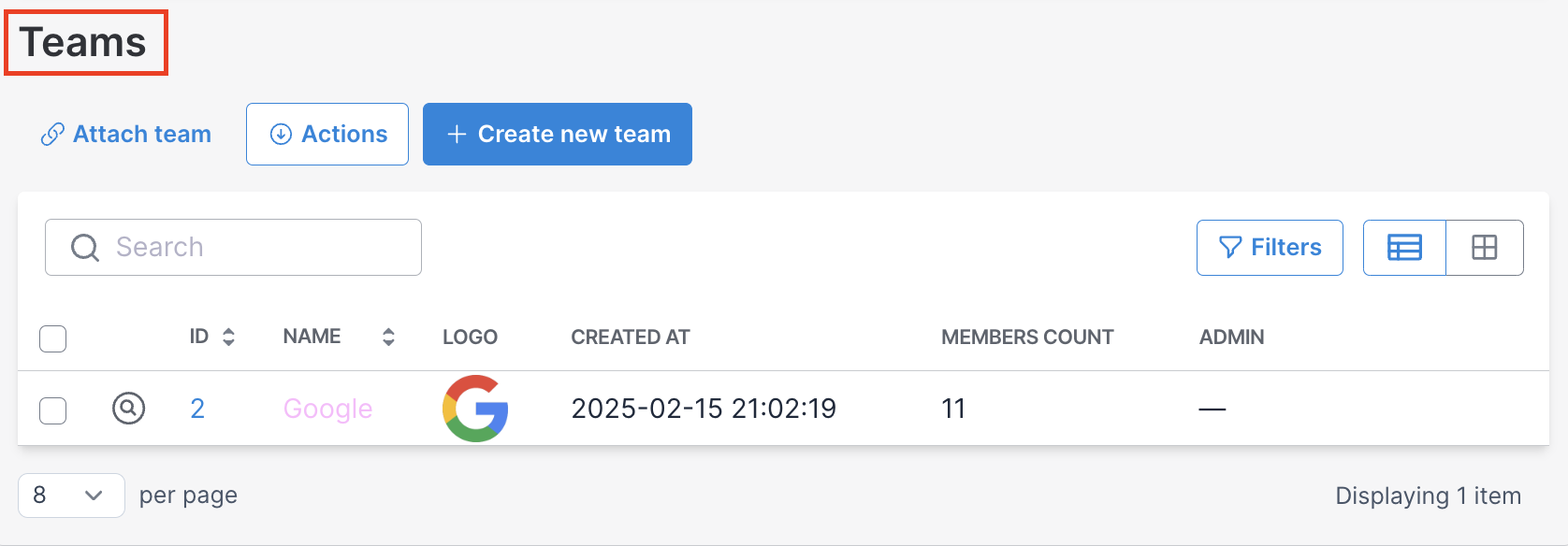Expand the per page dropdown showing 8
The height and width of the screenshot is (546, 1568).
pyautogui.click(x=71, y=496)
